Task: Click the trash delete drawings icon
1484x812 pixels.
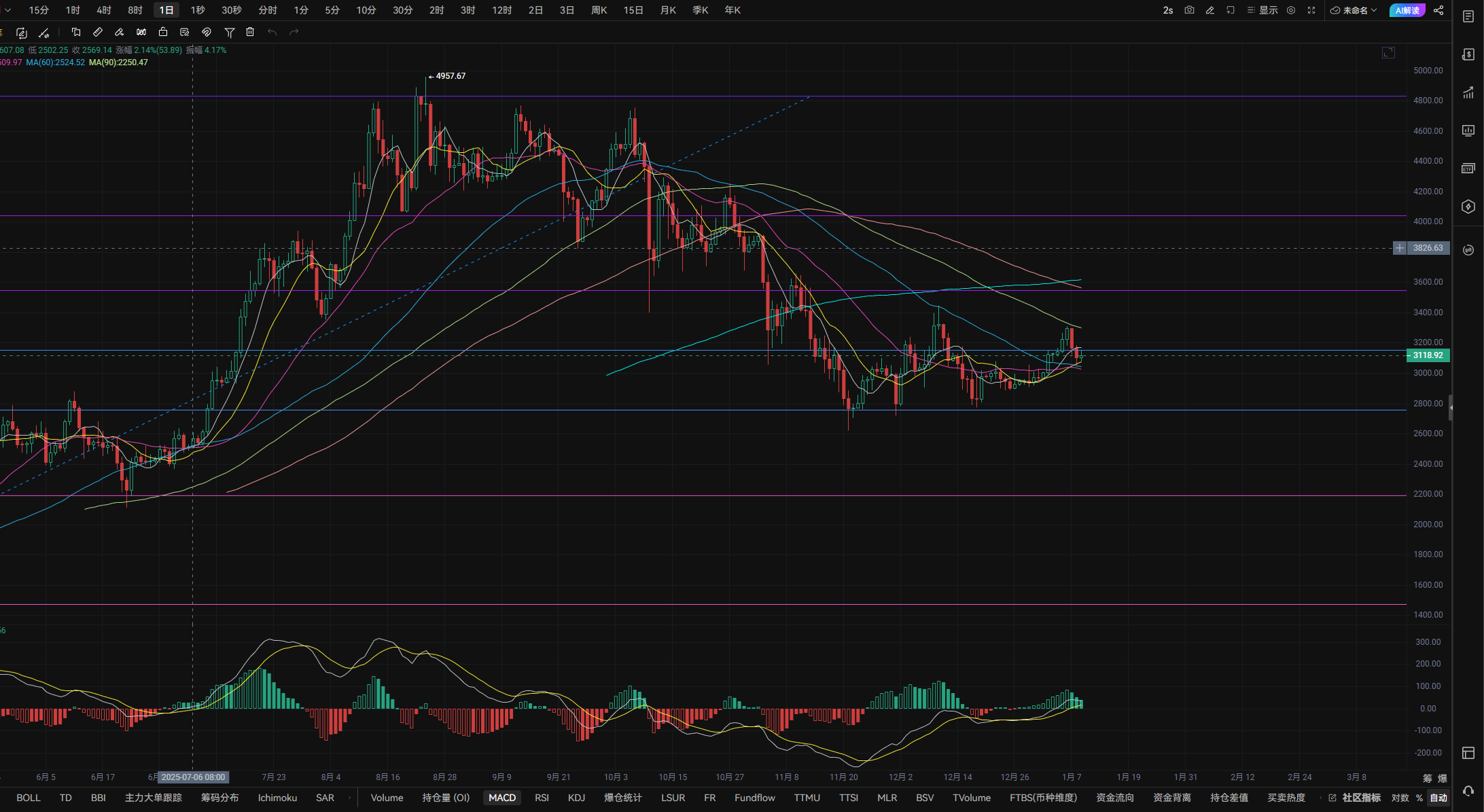Action: [x=250, y=32]
